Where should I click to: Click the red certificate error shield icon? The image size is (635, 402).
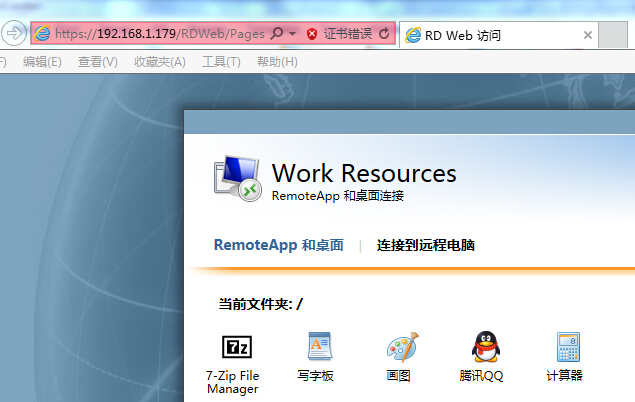coord(311,34)
